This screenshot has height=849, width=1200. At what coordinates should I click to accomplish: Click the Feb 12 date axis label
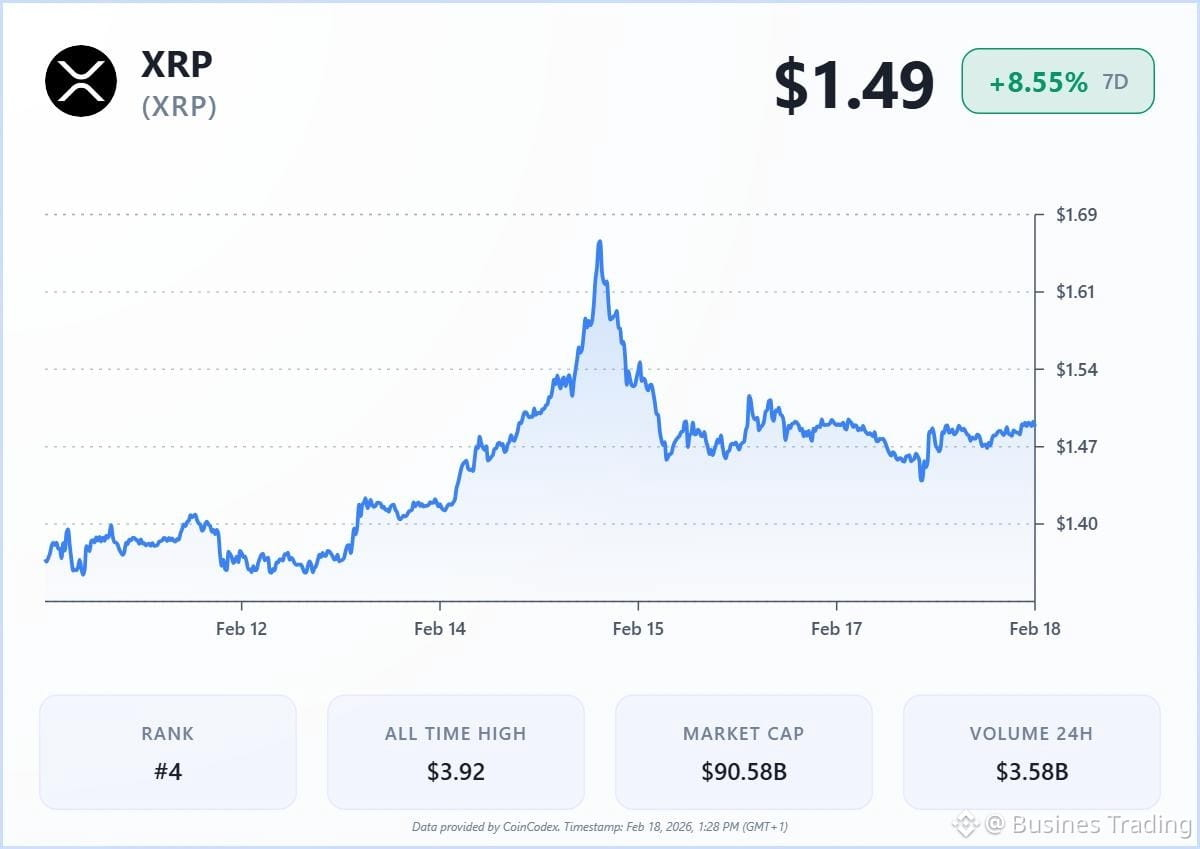tap(242, 628)
